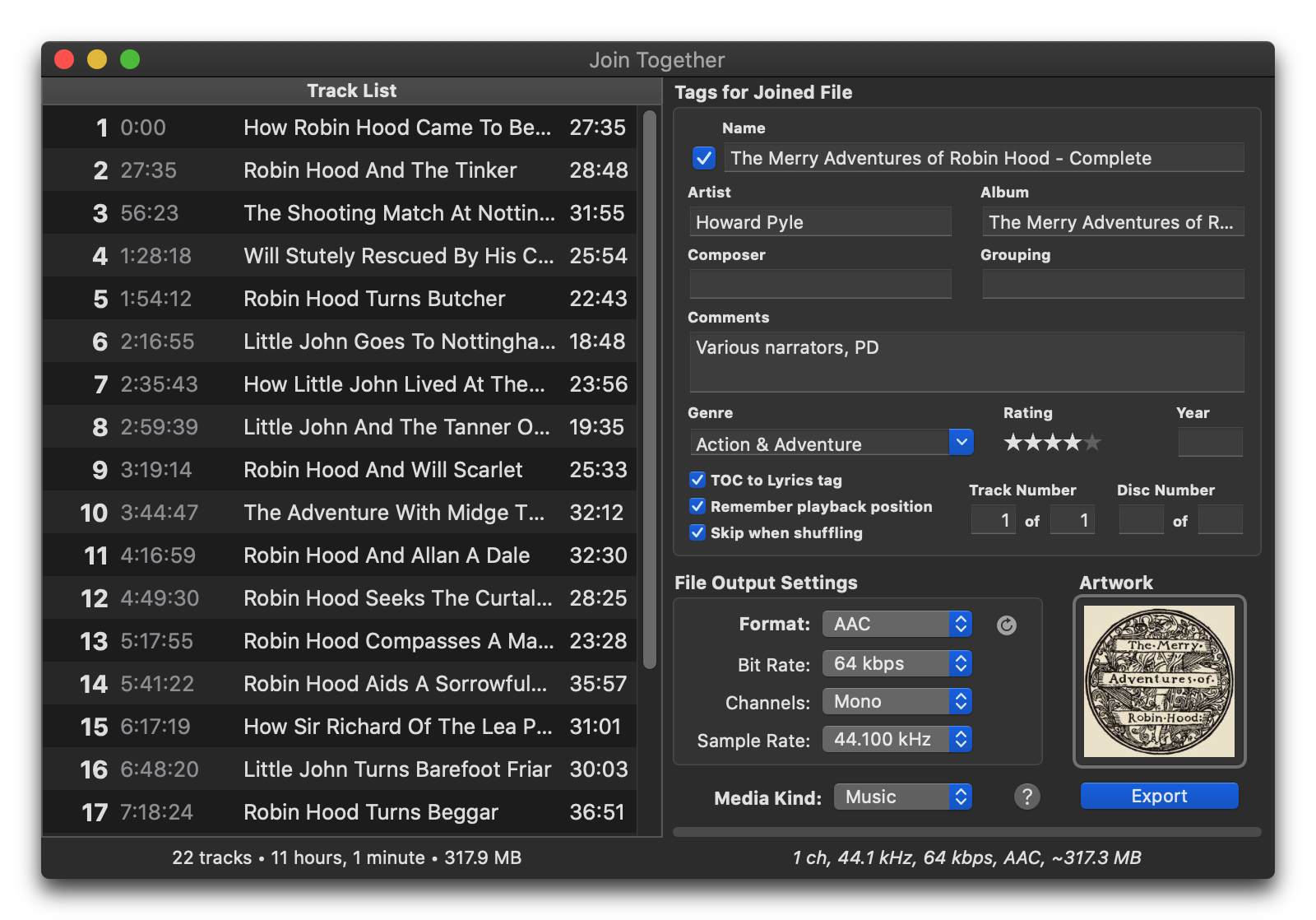Select track Robin Hood And Will Scarlet
This screenshot has height=920, width=1316.
(340, 469)
